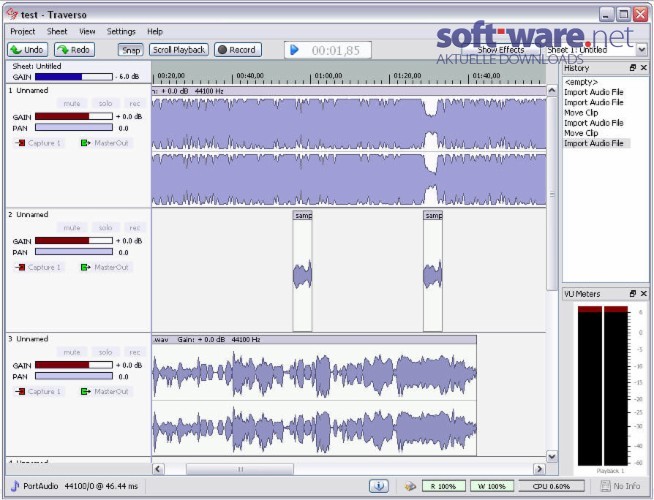Click track 2 Capture 1 input icon

point(20,267)
